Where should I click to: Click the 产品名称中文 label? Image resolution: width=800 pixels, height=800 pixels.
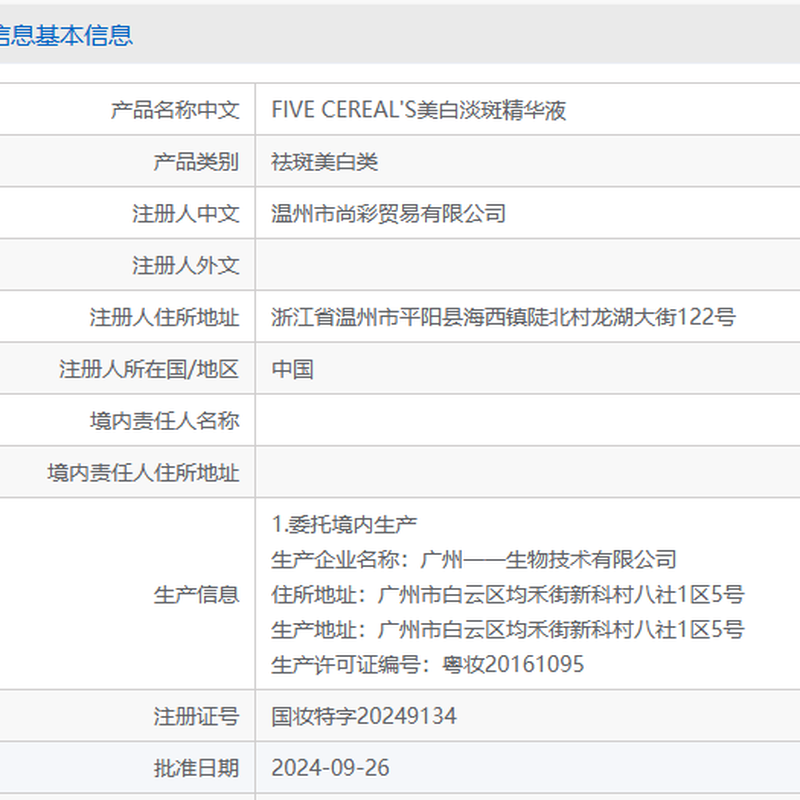(175, 110)
